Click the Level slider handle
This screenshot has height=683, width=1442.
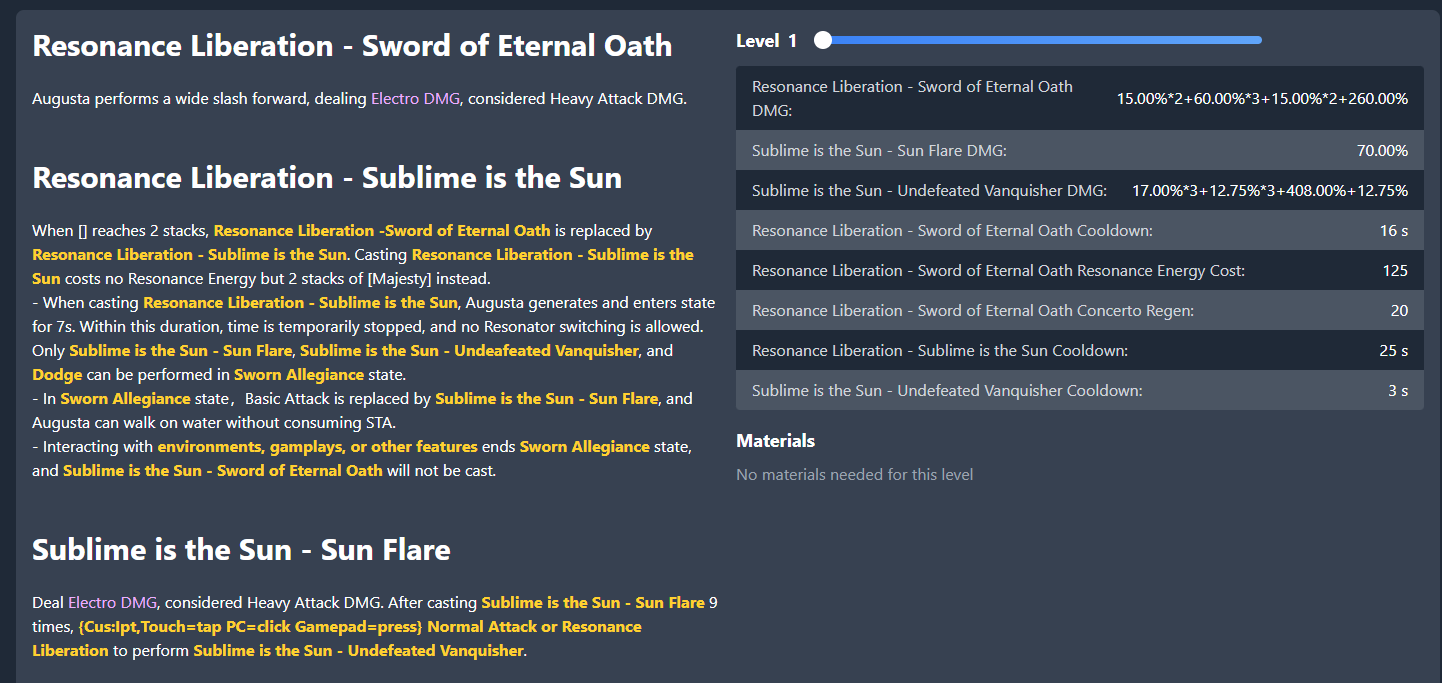point(823,40)
